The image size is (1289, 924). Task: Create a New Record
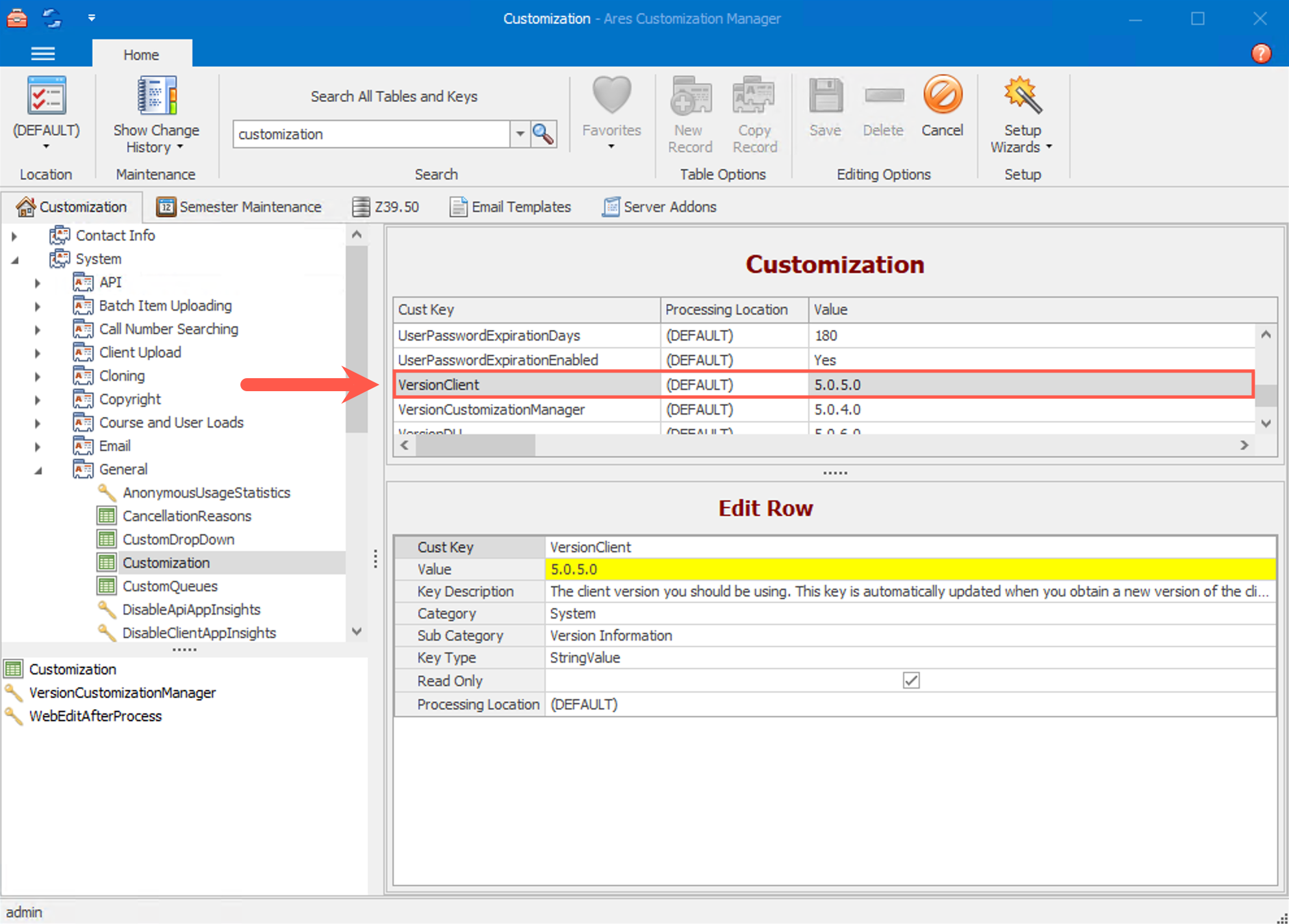coord(689,114)
